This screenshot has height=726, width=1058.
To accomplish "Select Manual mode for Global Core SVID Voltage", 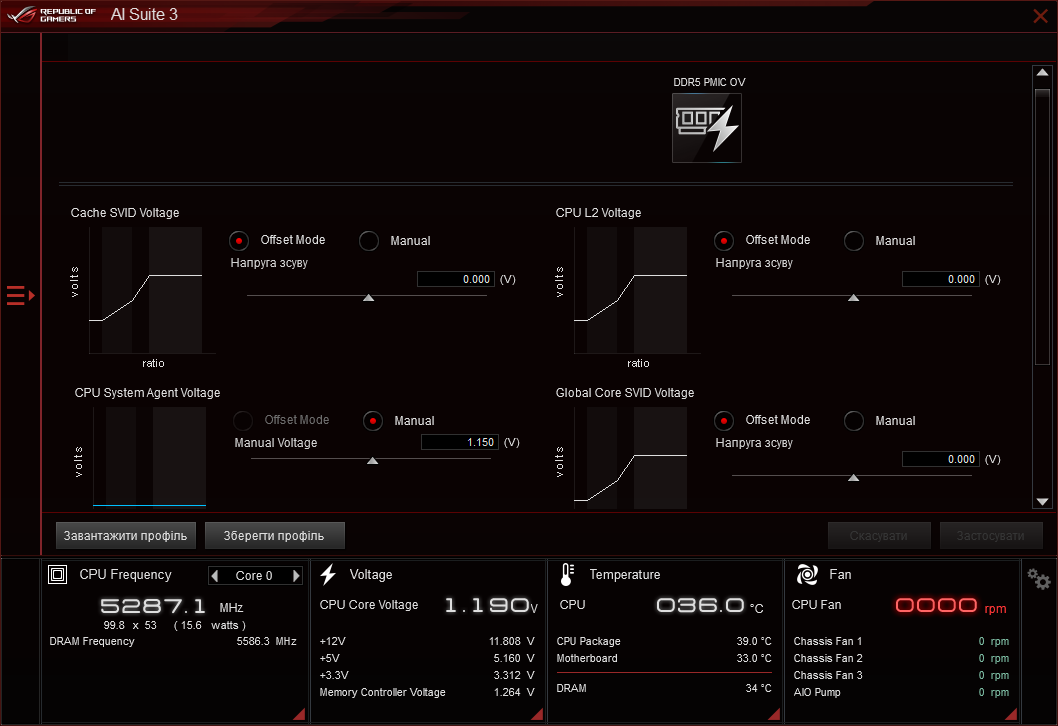I will pos(853,420).
